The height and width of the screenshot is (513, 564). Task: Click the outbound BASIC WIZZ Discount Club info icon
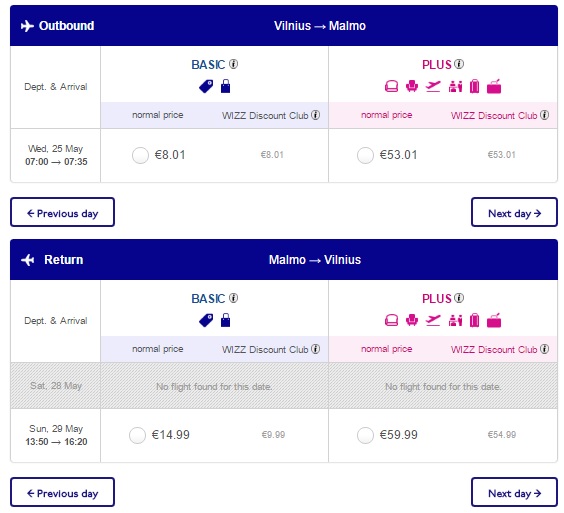coord(315,115)
